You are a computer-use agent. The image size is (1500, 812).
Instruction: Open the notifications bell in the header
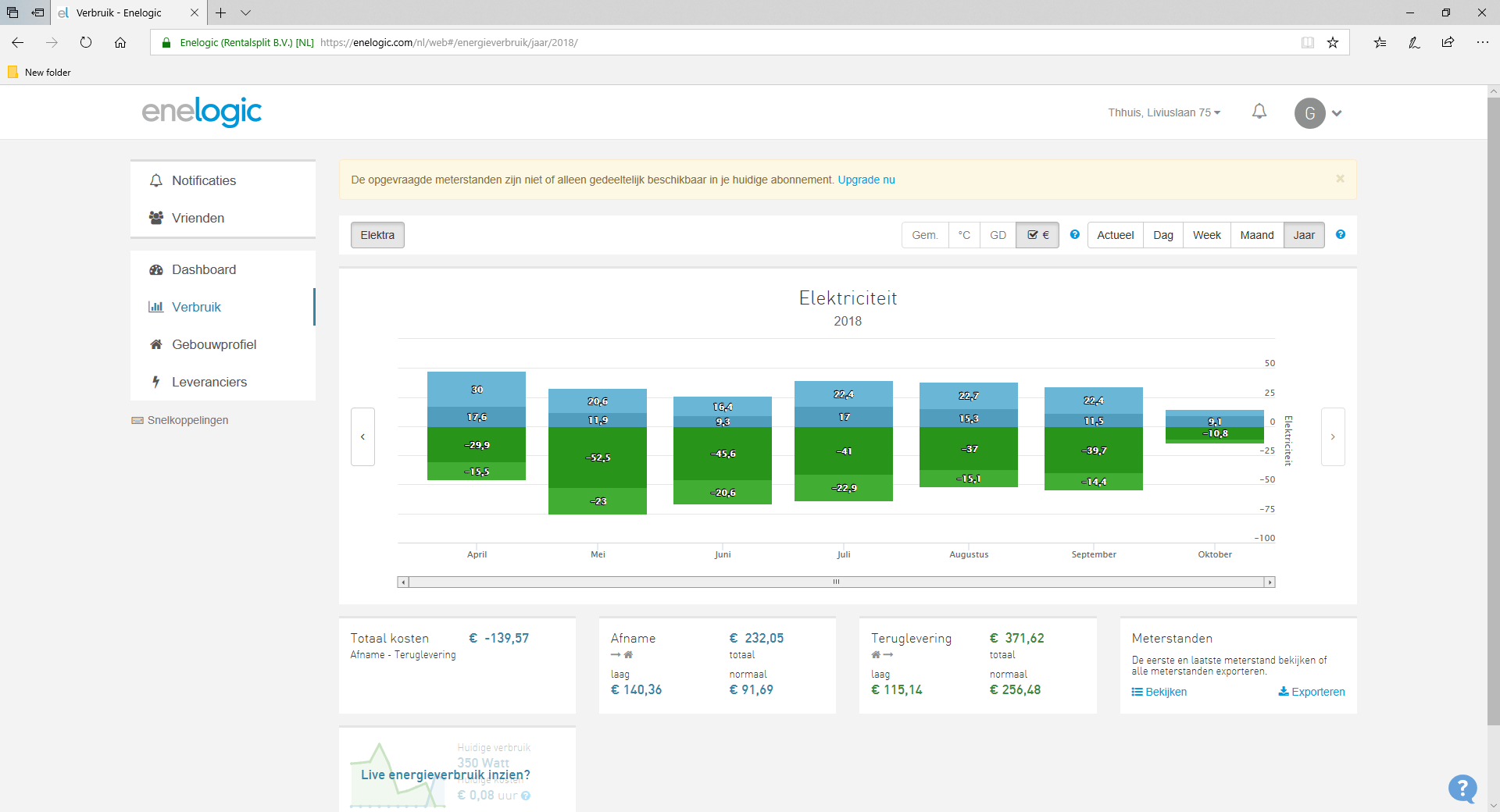pyautogui.click(x=1259, y=112)
